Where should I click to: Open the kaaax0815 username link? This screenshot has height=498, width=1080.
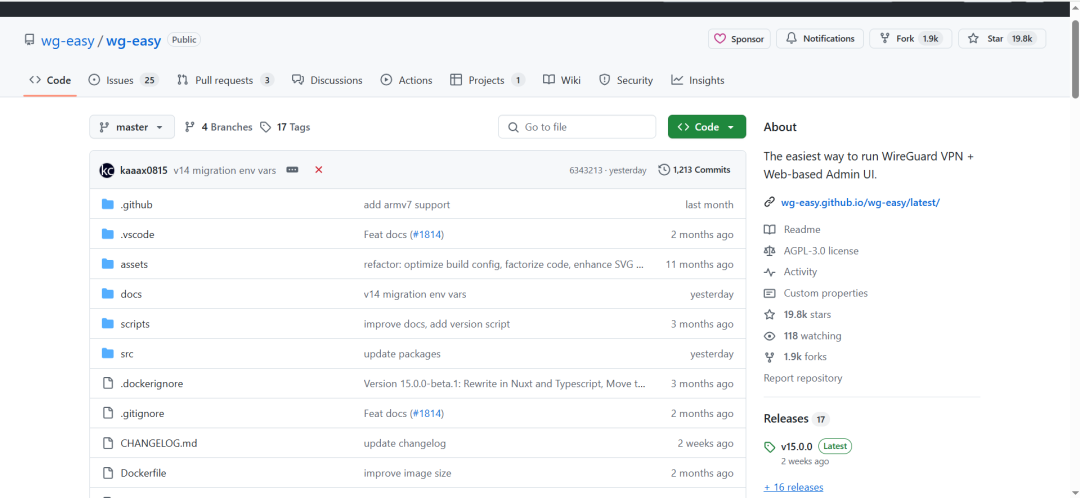click(144, 170)
